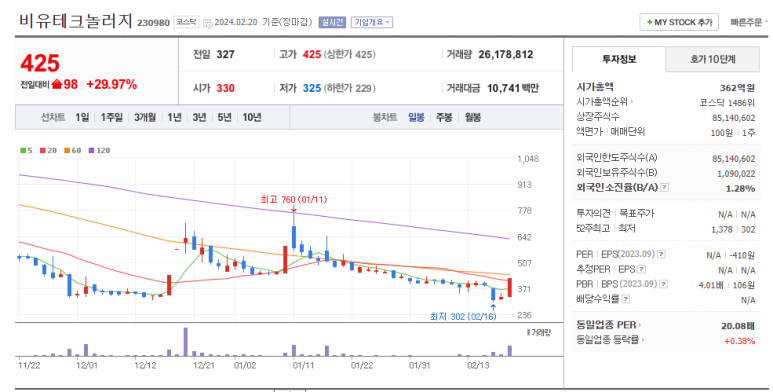
Task: Click the 저가 value 325
Action: pos(312,88)
